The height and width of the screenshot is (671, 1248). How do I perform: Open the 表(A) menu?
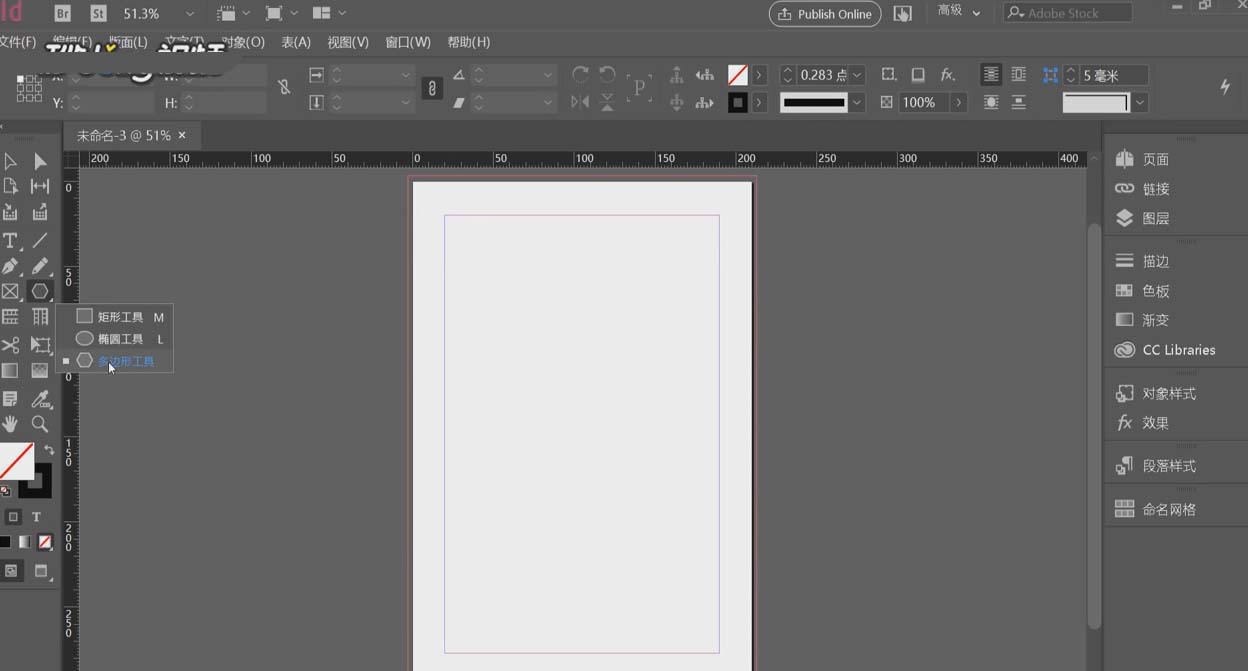pos(296,42)
